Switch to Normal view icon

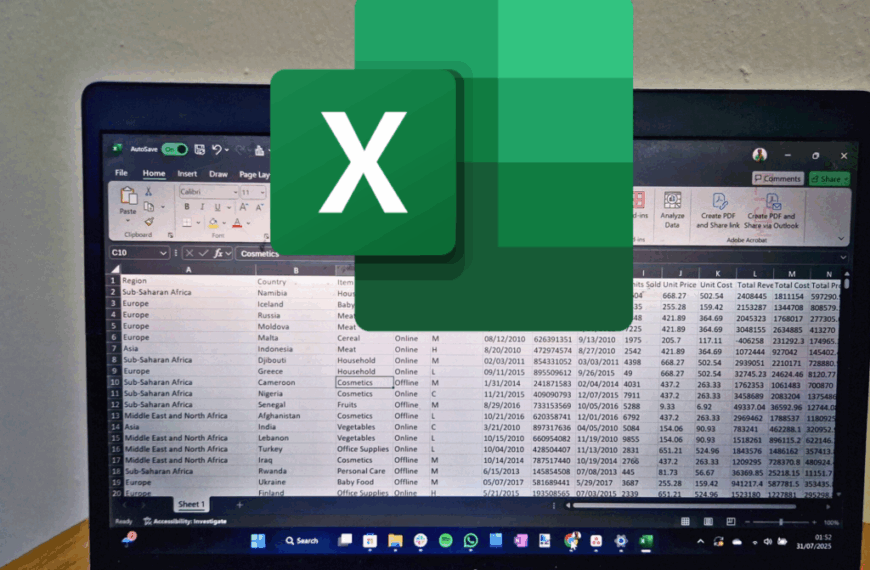coord(685,522)
